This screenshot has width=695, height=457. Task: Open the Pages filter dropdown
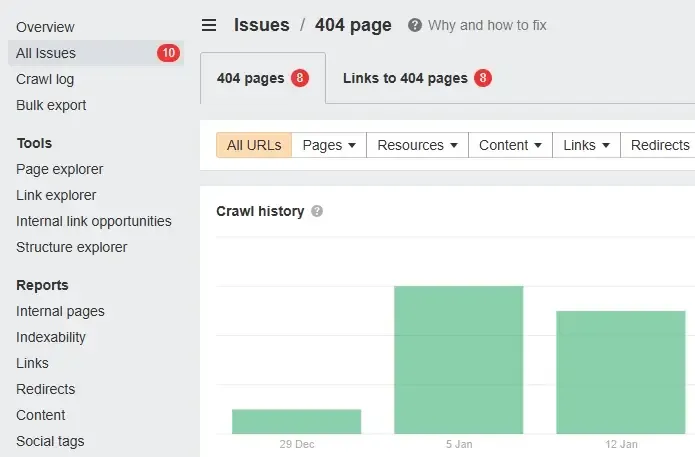(x=329, y=145)
